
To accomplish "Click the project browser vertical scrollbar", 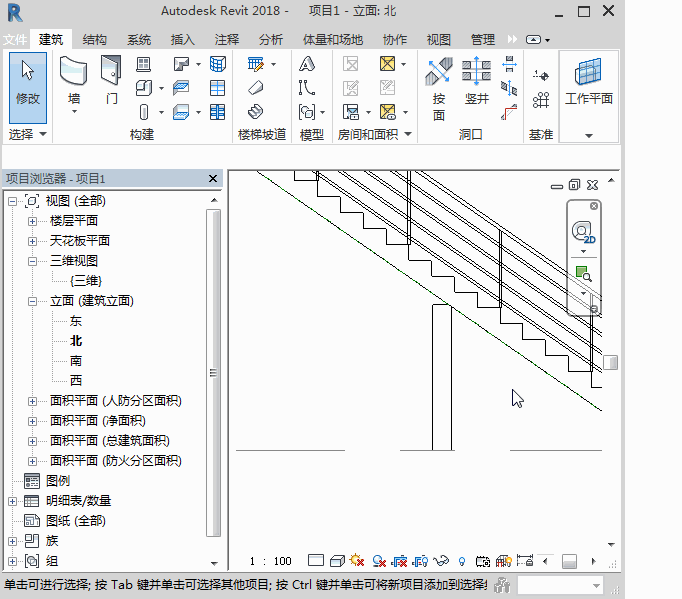I will [212, 372].
